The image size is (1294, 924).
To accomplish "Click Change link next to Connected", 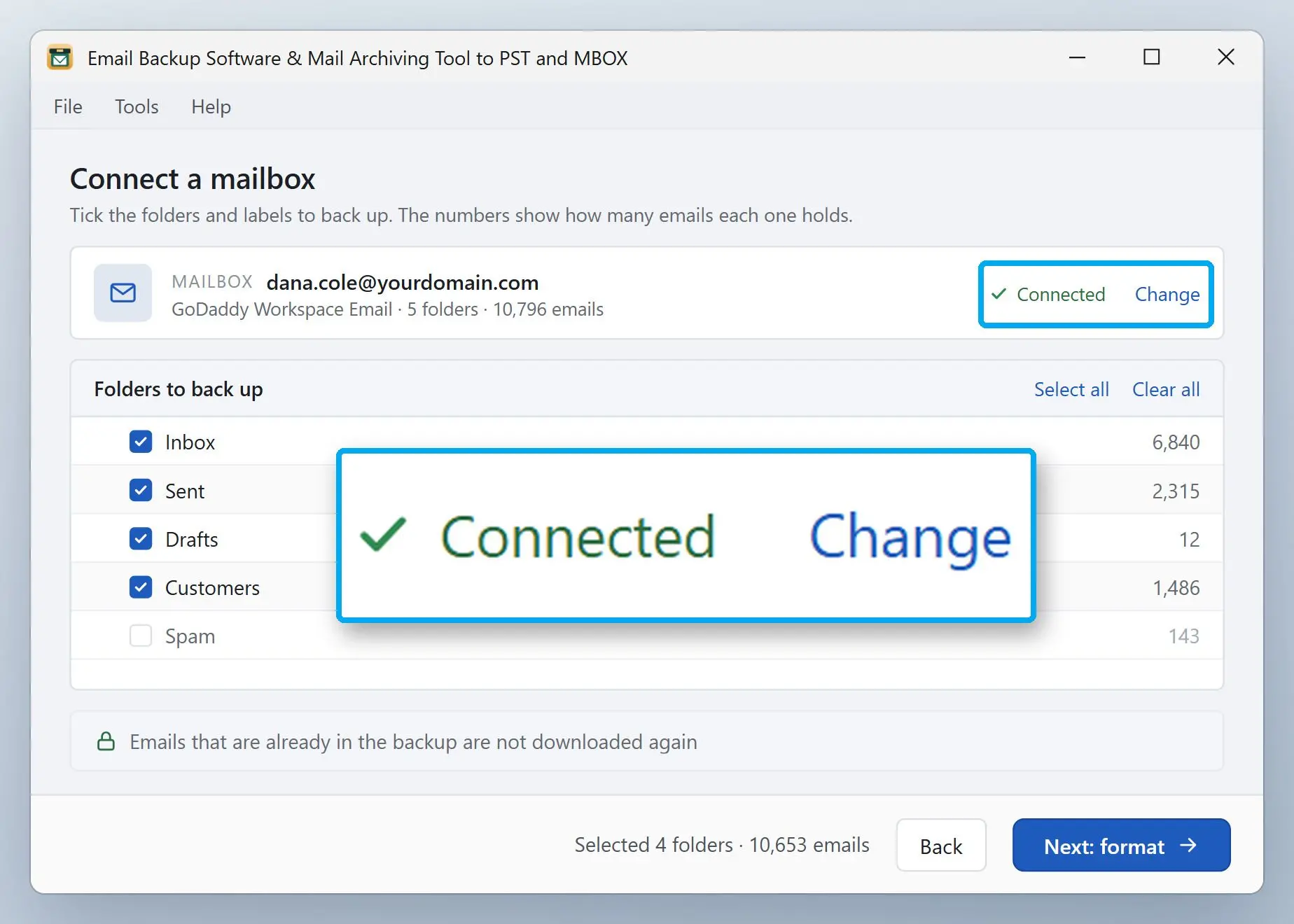I will [x=1167, y=294].
